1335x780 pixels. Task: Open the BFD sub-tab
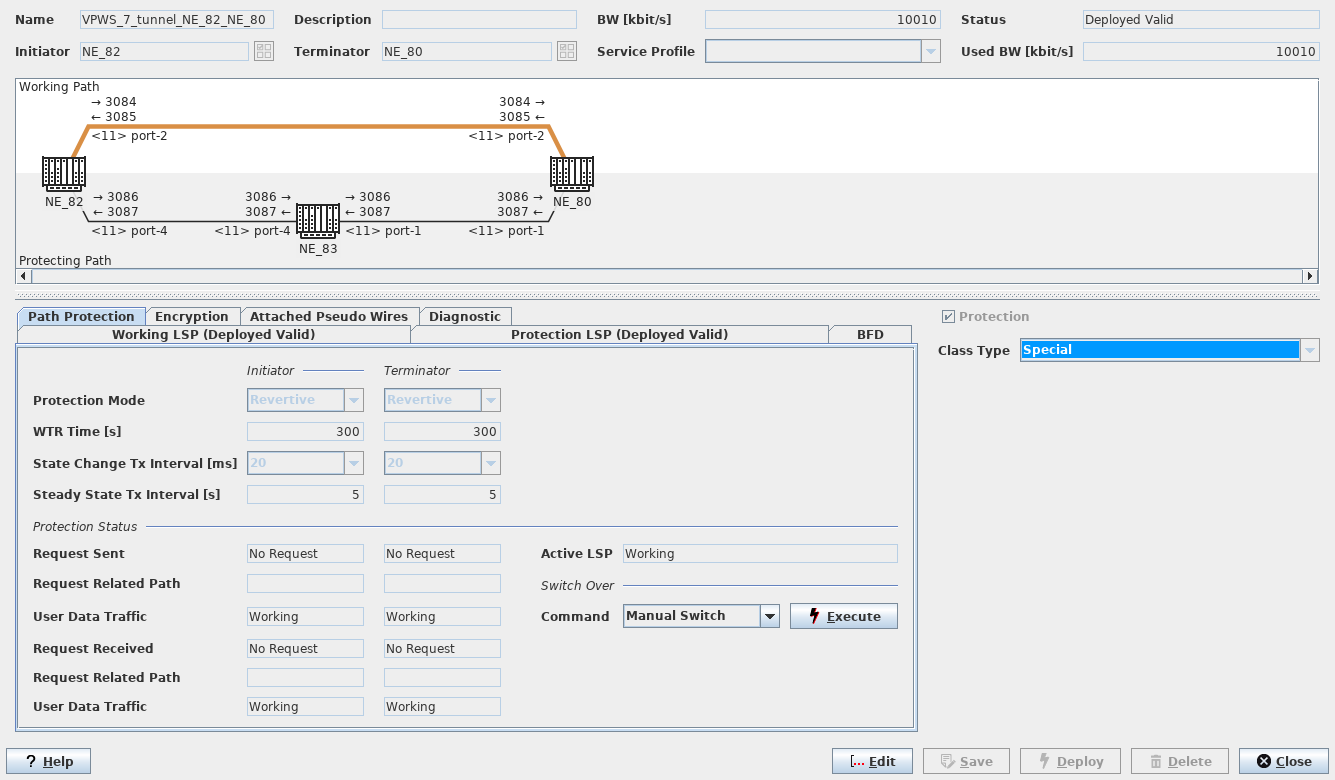click(870, 335)
